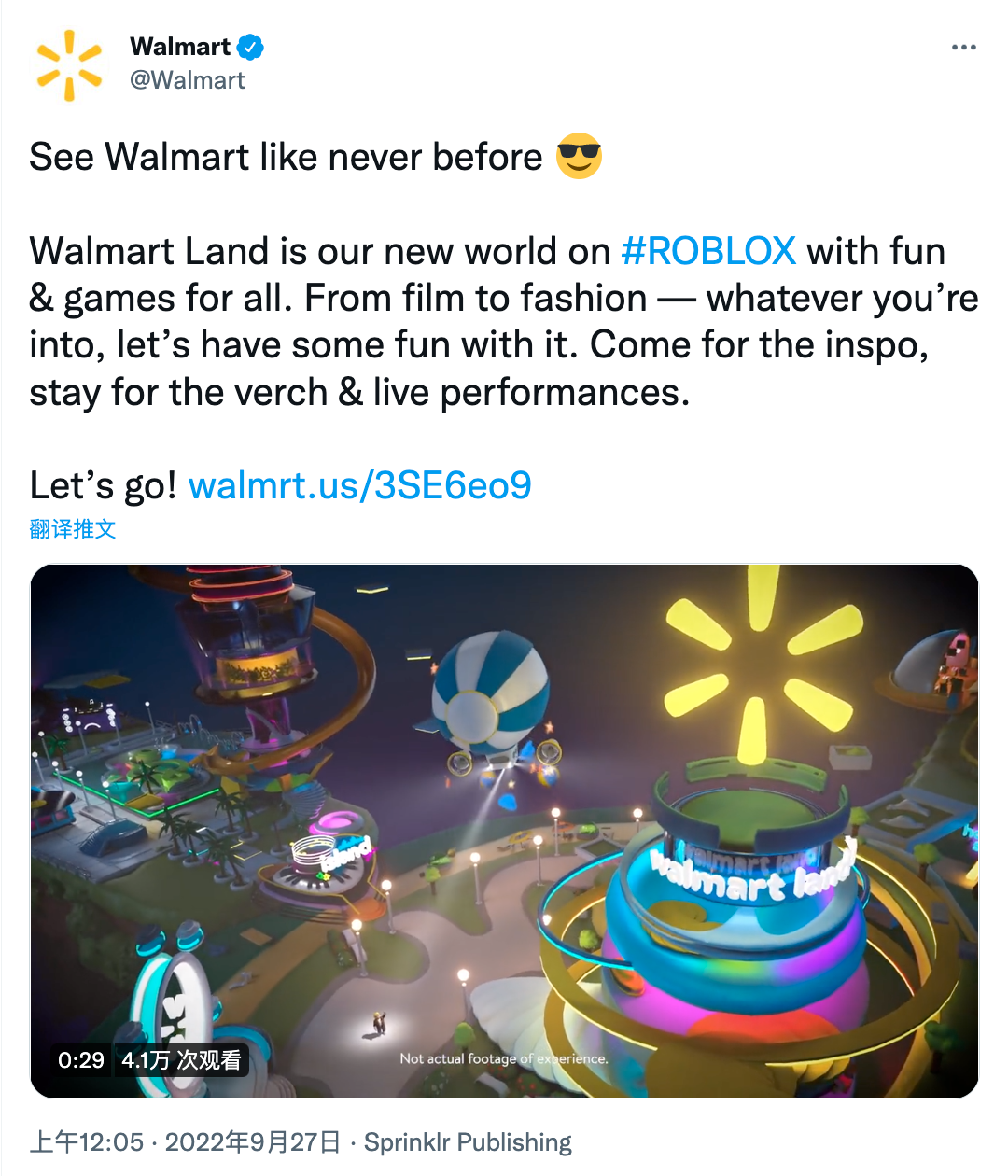This screenshot has height=1176, width=1008.
Task: Click the Sprinklr Publishing source label
Action: pos(468,1142)
